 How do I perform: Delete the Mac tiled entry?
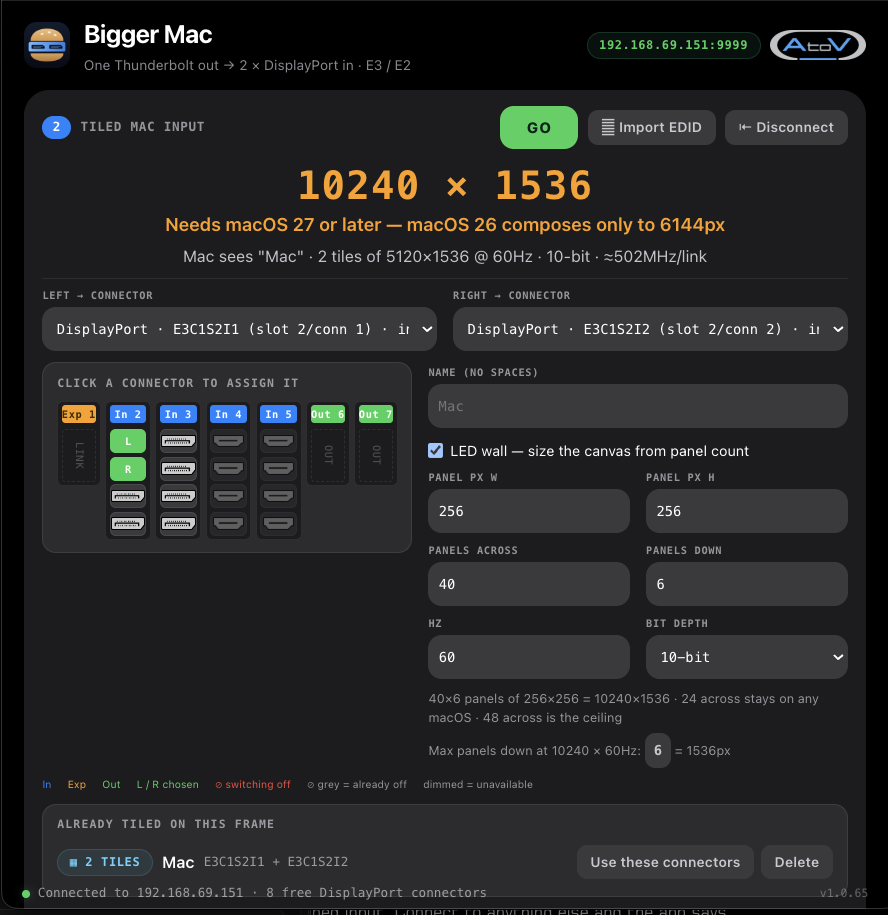(796, 862)
